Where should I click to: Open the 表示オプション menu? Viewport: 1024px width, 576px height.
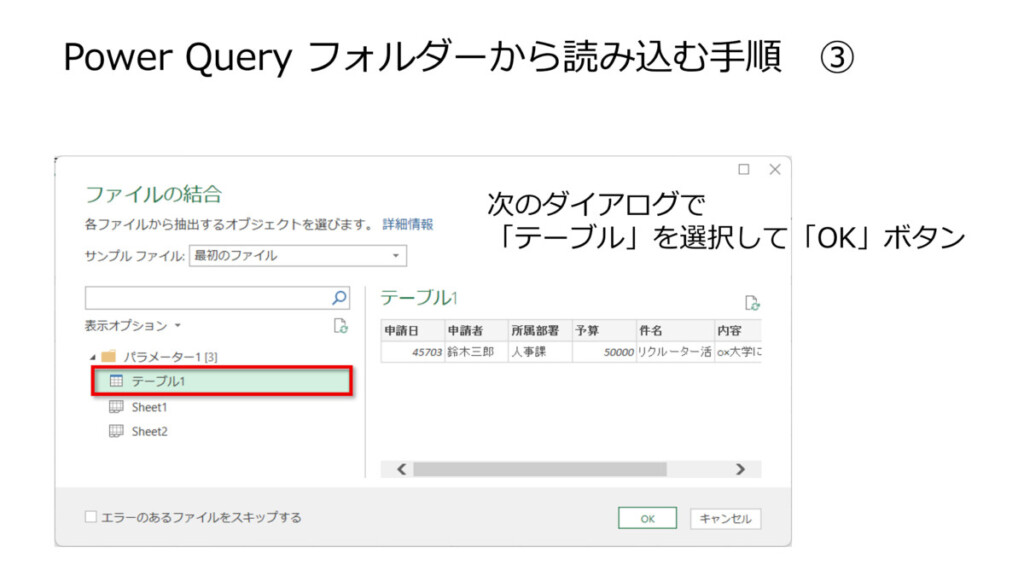pos(133,325)
